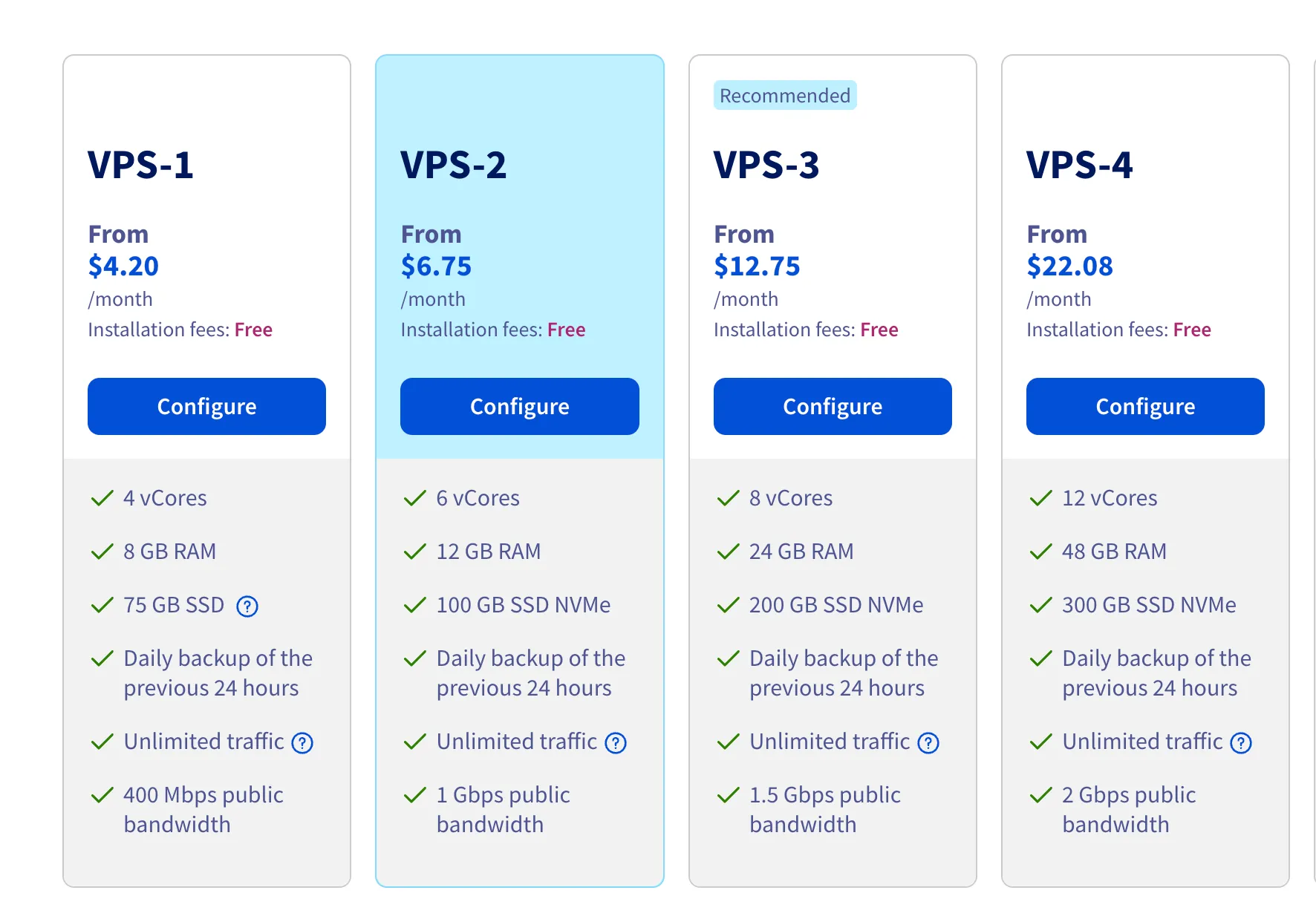Open the 75 GB SSD help tooltip icon
Image resolution: width=1316 pixels, height=919 pixels.
247,606
